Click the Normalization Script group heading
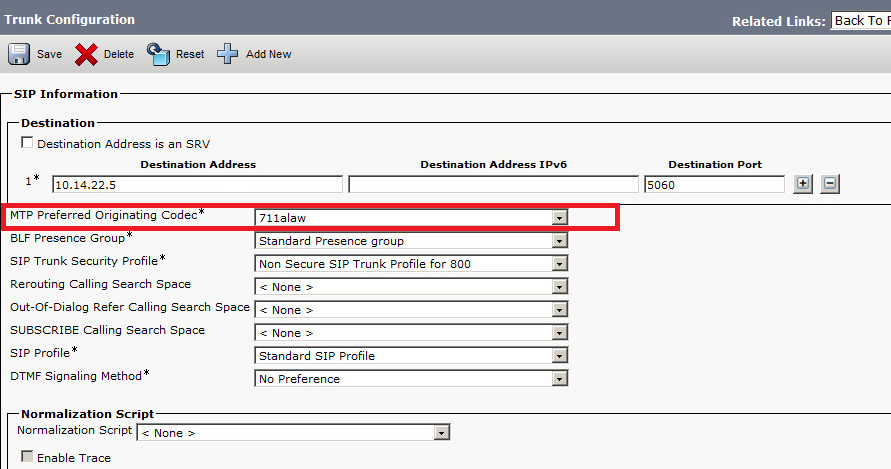891x469 pixels. 88,414
